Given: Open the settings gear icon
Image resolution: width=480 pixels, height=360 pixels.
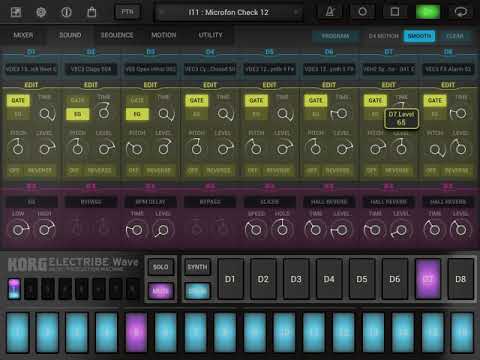Looking at the screenshot, I should 41,12.
